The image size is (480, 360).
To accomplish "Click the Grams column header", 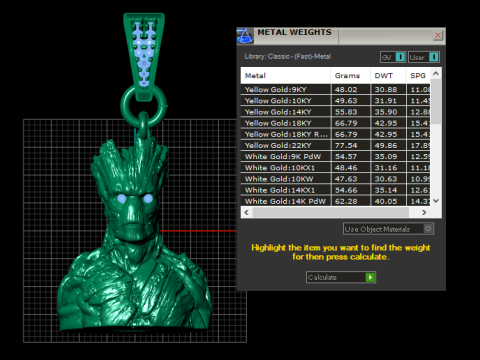I will 350,76.
